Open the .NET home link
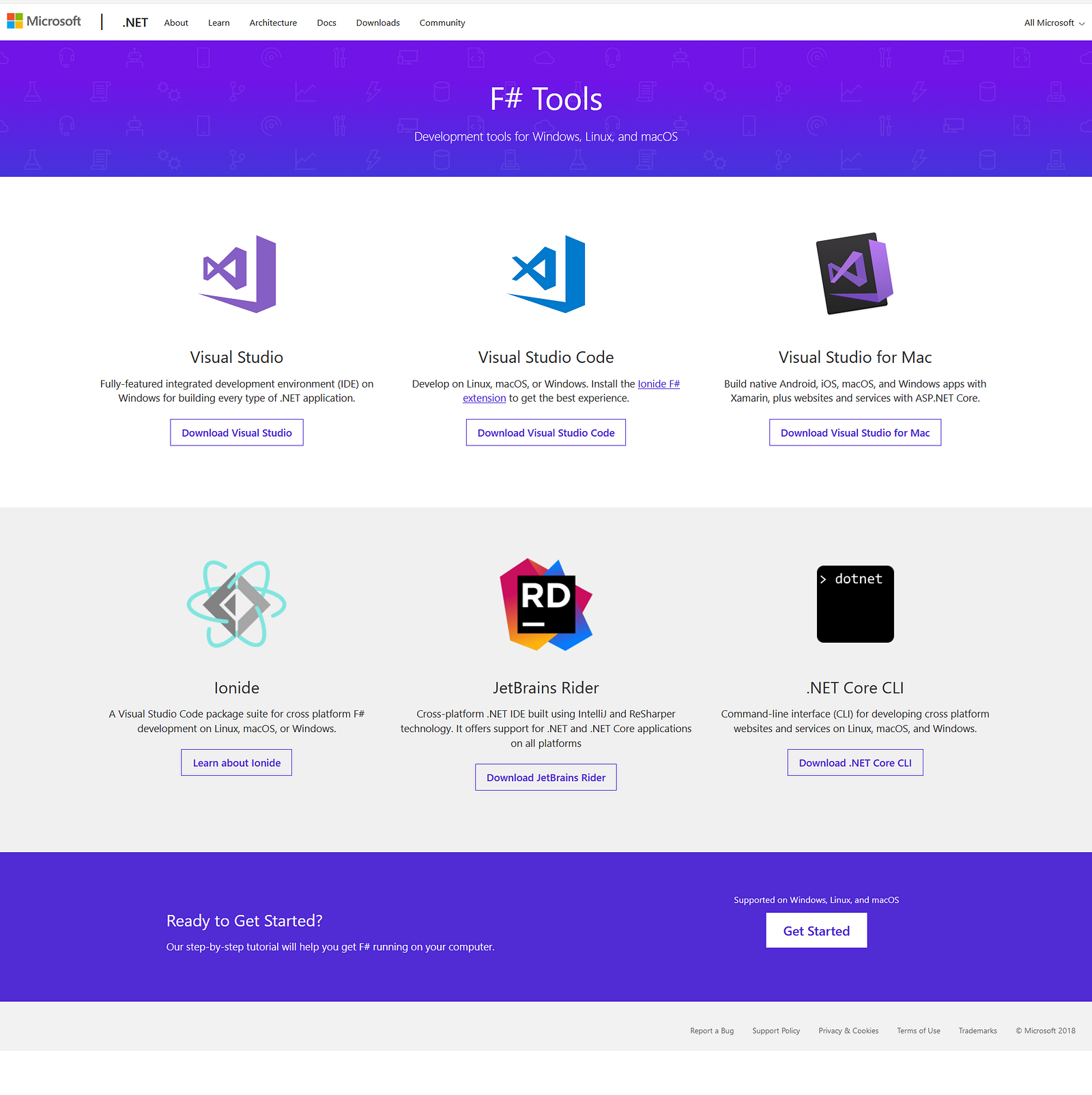The image size is (1092, 1095). (x=135, y=23)
